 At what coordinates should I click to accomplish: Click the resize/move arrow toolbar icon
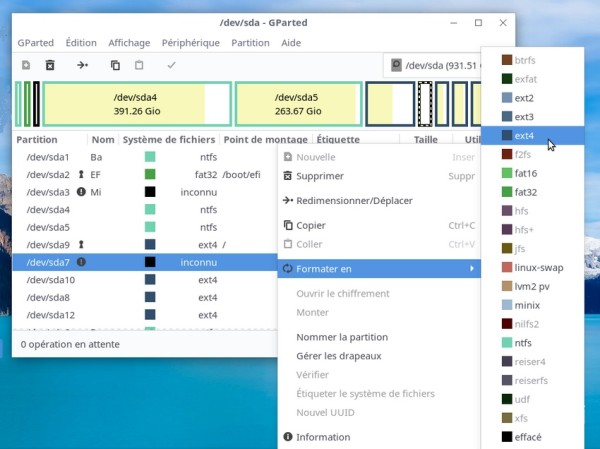(x=82, y=65)
